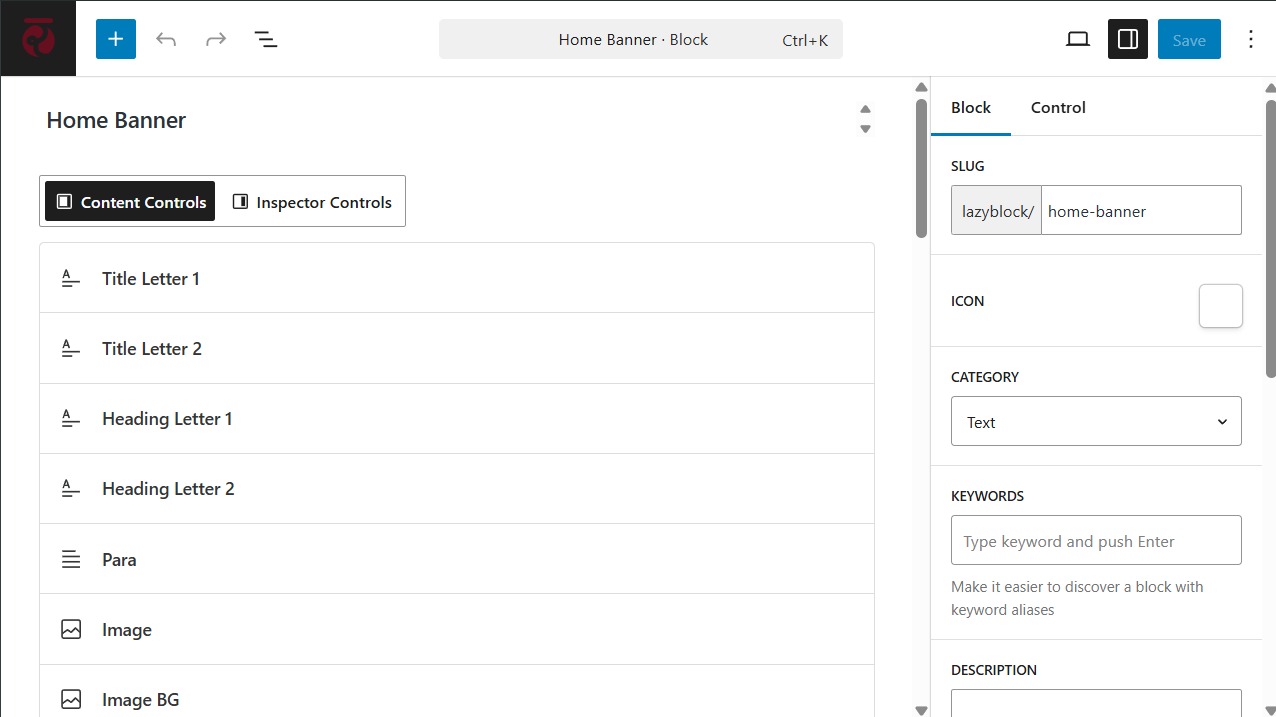Click the blue Save button
The width and height of the screenshot is (1276, 717).
click(1189, 40)
